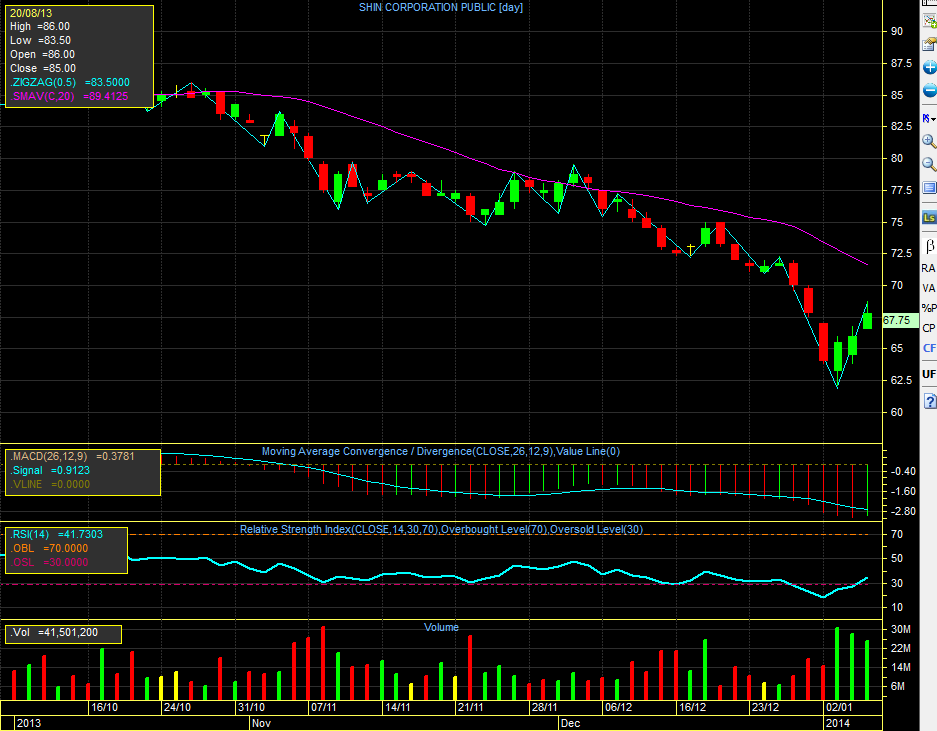Click the blue window layout icon
Viewport: 937px width, 731px height.
(929, 188)
